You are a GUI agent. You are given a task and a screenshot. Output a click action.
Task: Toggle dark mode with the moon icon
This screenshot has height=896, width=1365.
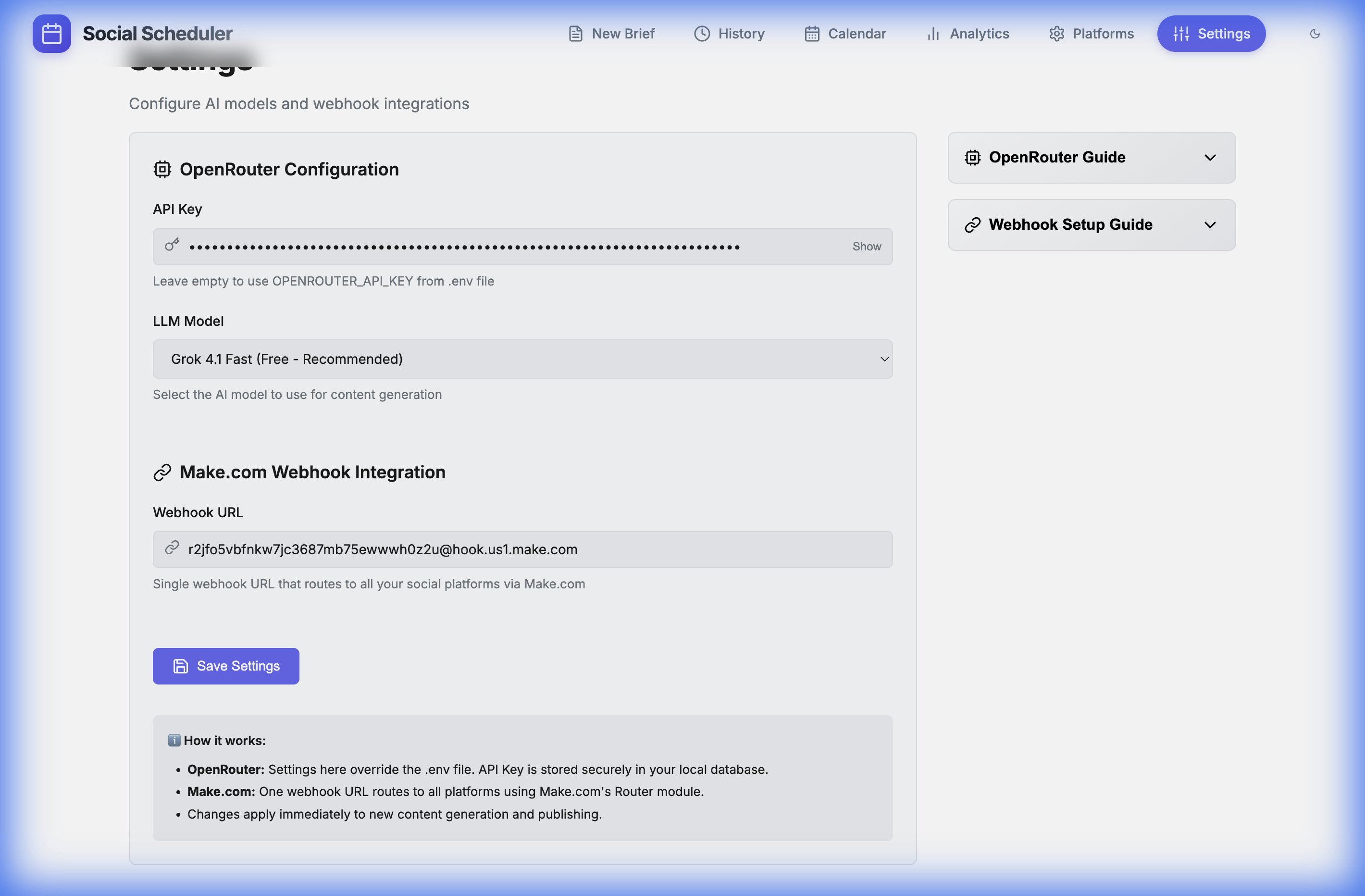tap(1315, 33)
